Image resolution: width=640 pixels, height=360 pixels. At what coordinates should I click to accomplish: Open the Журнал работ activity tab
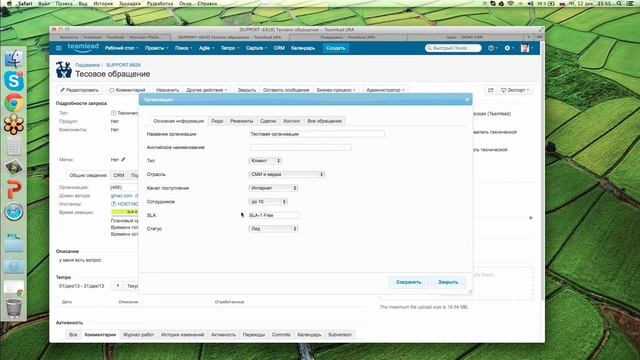pyautogui.click(x=138, y=335)
